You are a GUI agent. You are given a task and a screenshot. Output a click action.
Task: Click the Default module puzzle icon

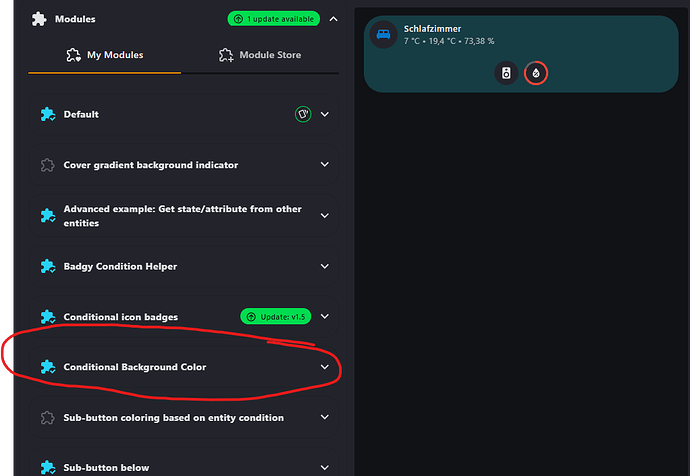click(x=47, y=114)
